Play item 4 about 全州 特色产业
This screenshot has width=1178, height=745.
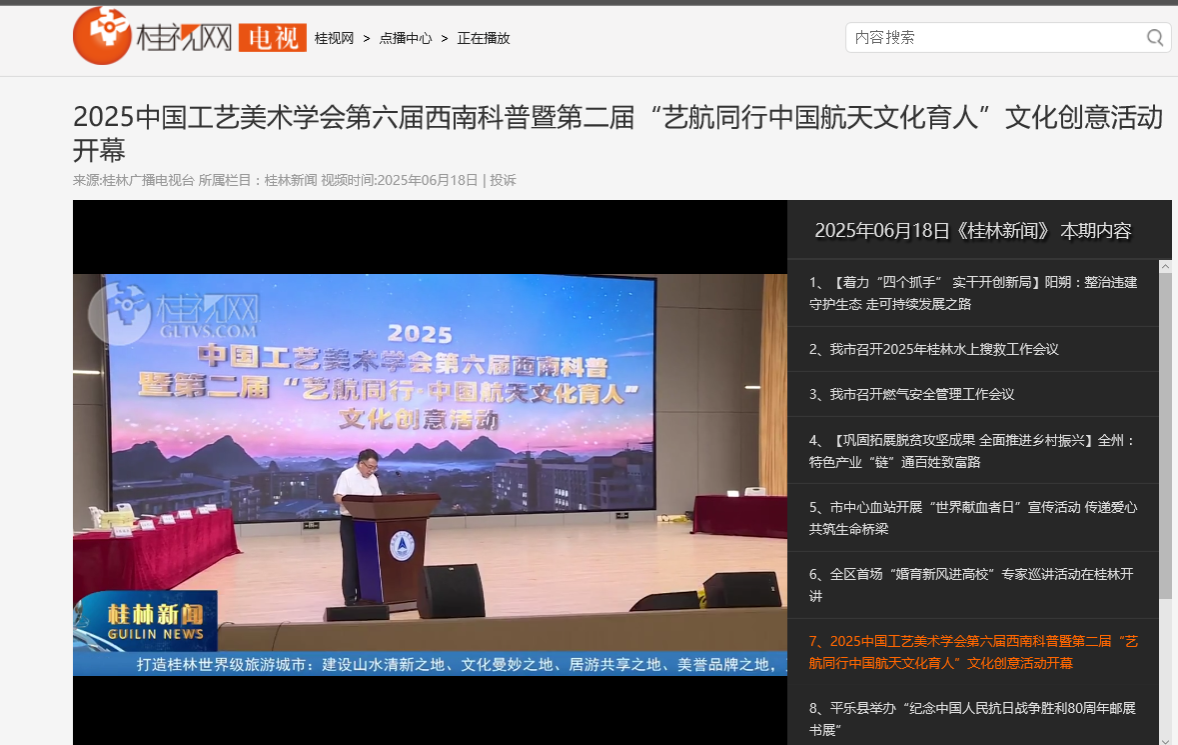click(972, 451)
